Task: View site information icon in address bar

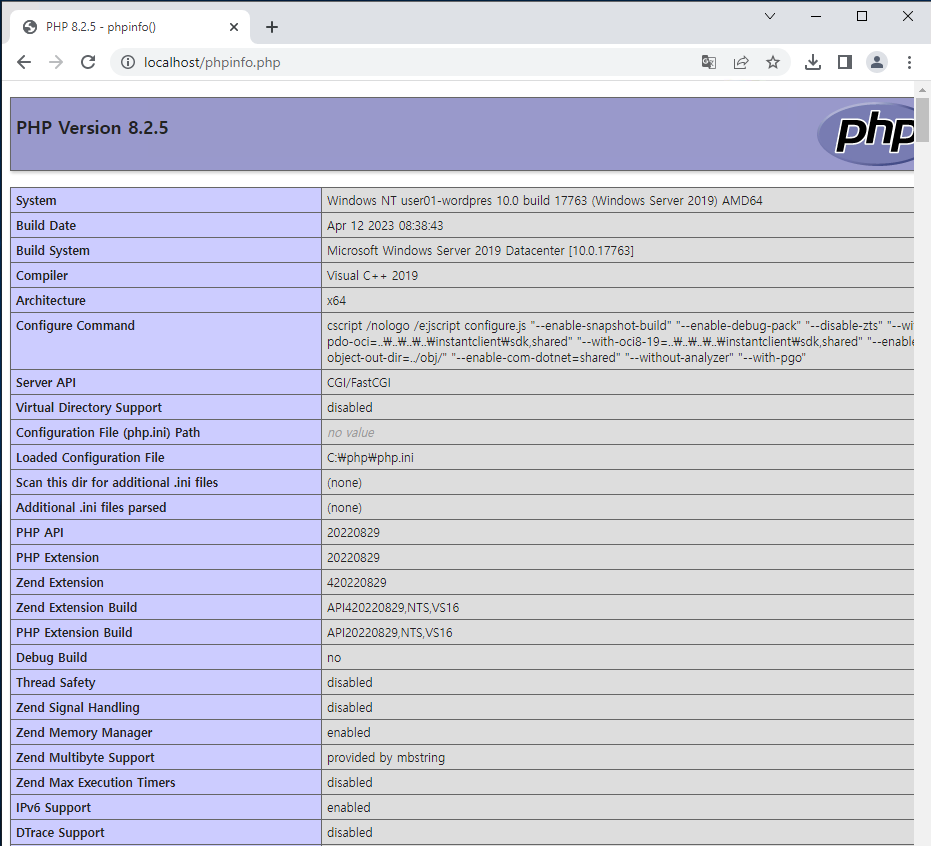Action: pos(128,62)
